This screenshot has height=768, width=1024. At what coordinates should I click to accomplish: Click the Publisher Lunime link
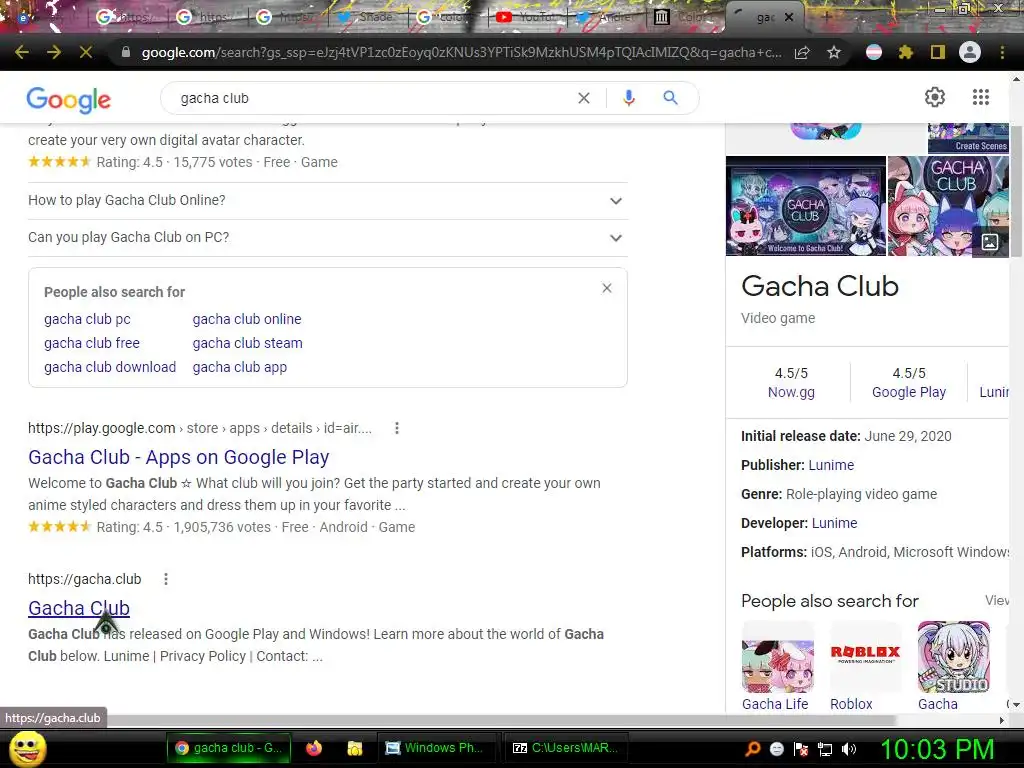click(831, 466)
